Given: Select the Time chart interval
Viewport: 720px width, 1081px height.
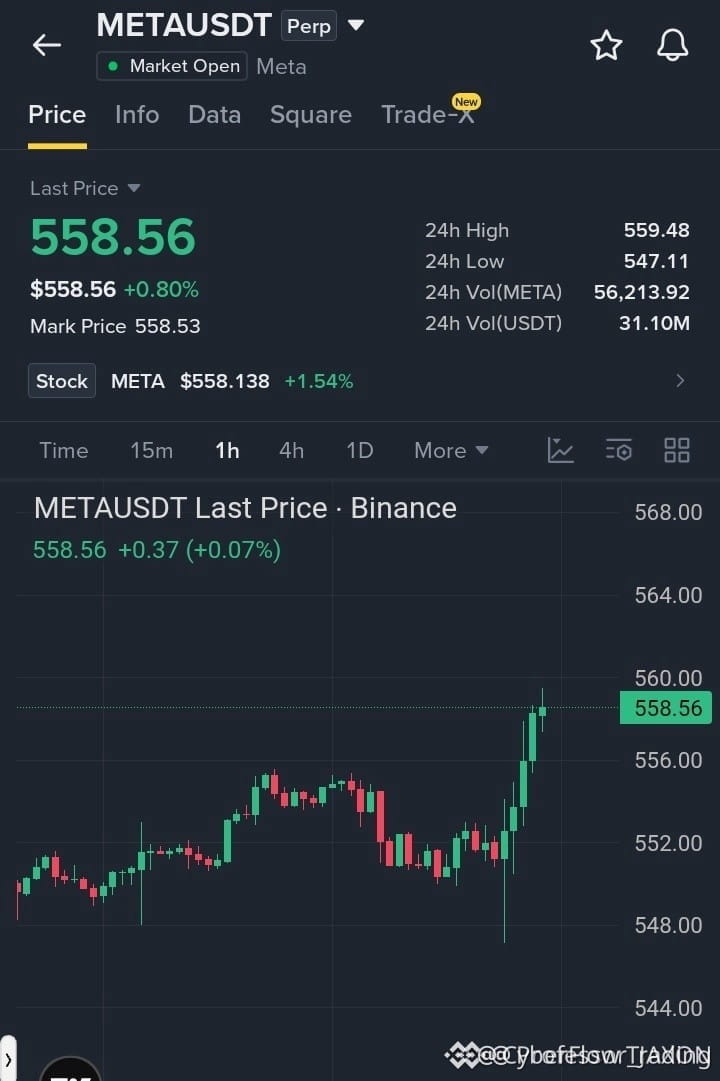Looking at the screenshot, I should (x=63, y=450).
